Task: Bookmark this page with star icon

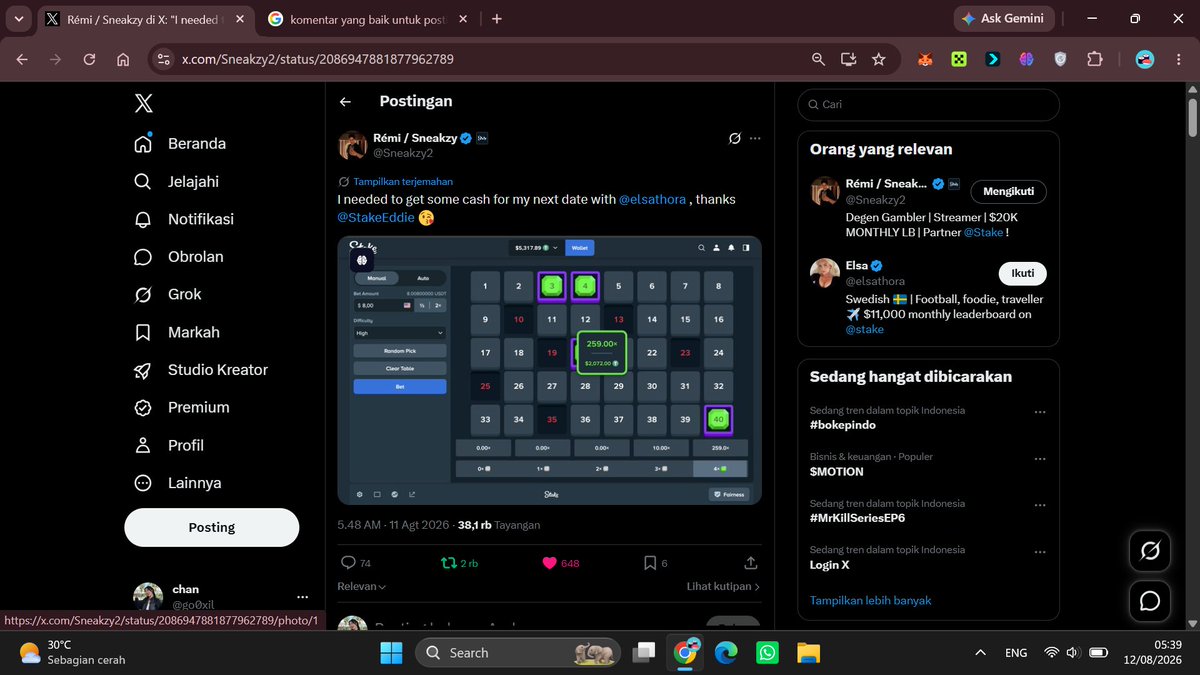Action: click(x=878, y=59)
